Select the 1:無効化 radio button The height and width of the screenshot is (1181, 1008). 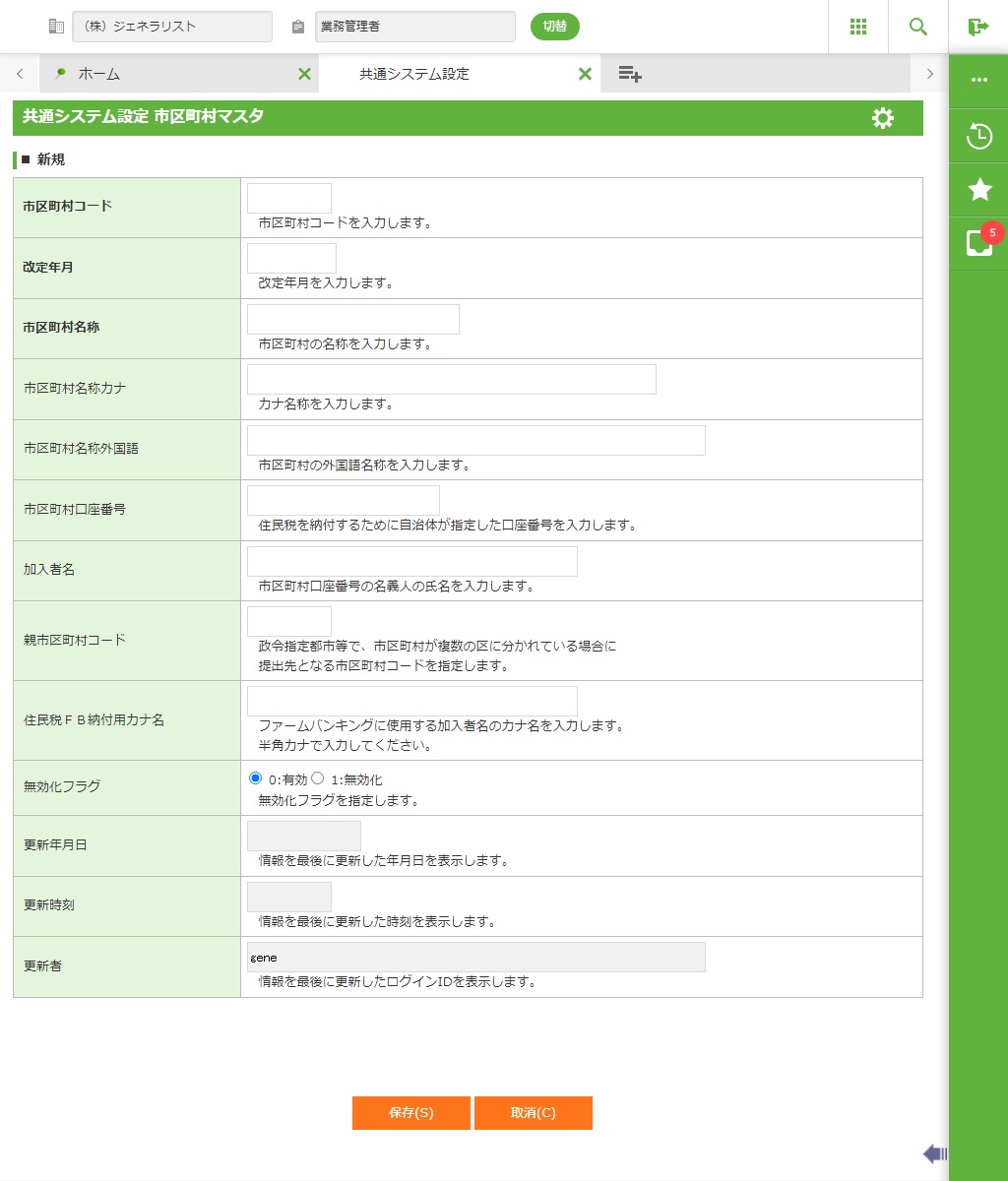click(318, 778)
